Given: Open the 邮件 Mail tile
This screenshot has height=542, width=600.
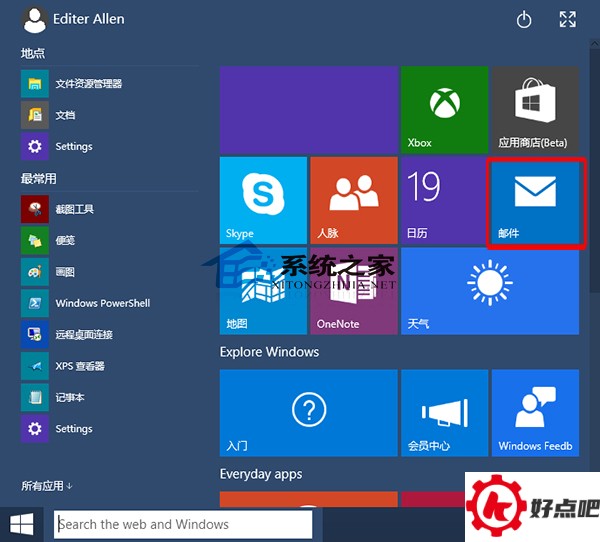Looking at the screenshot, I should pyautogui.click(x=536, y=203).
